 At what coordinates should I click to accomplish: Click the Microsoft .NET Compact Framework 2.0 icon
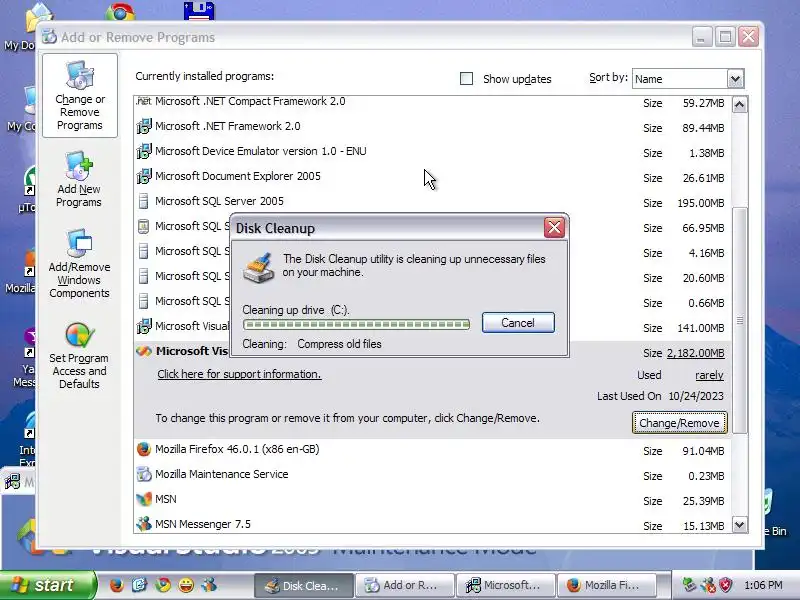144,101
